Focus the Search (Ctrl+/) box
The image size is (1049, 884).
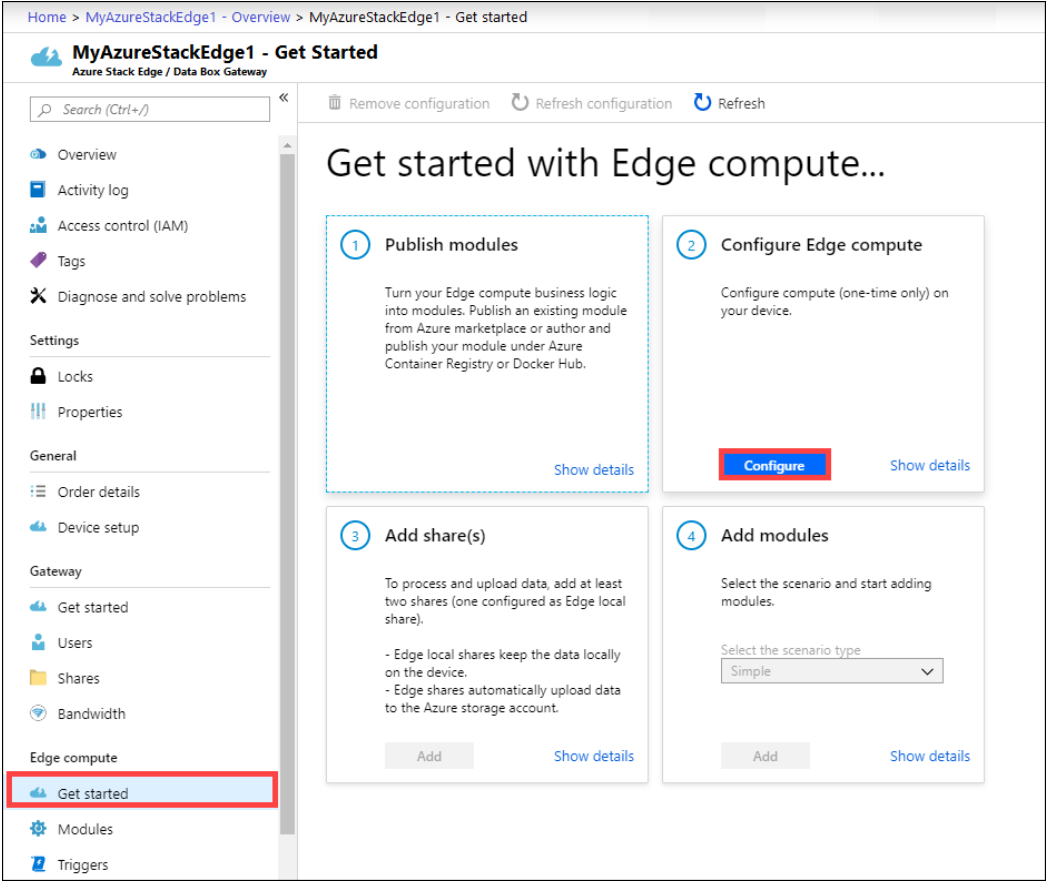(150, 109)
